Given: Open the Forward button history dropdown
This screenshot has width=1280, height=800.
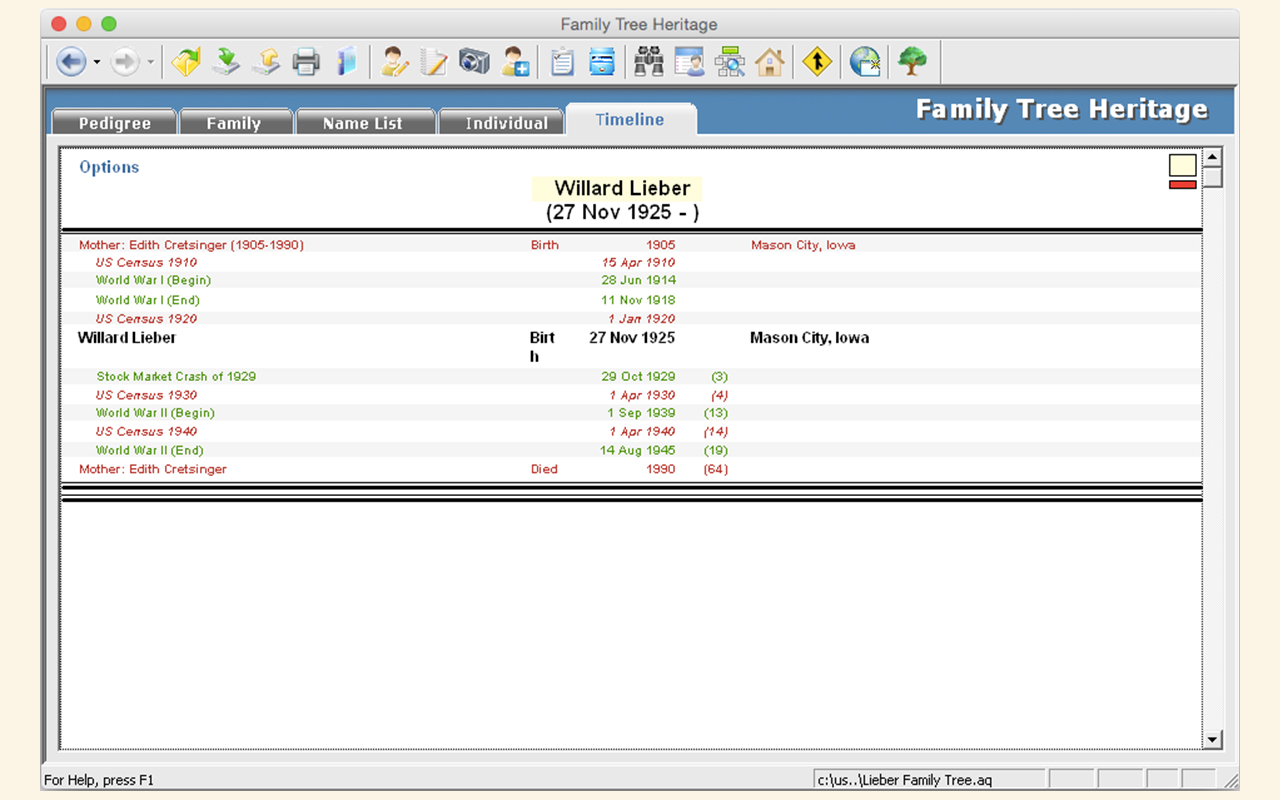Looking at the screenshot, I should (151, 62).
